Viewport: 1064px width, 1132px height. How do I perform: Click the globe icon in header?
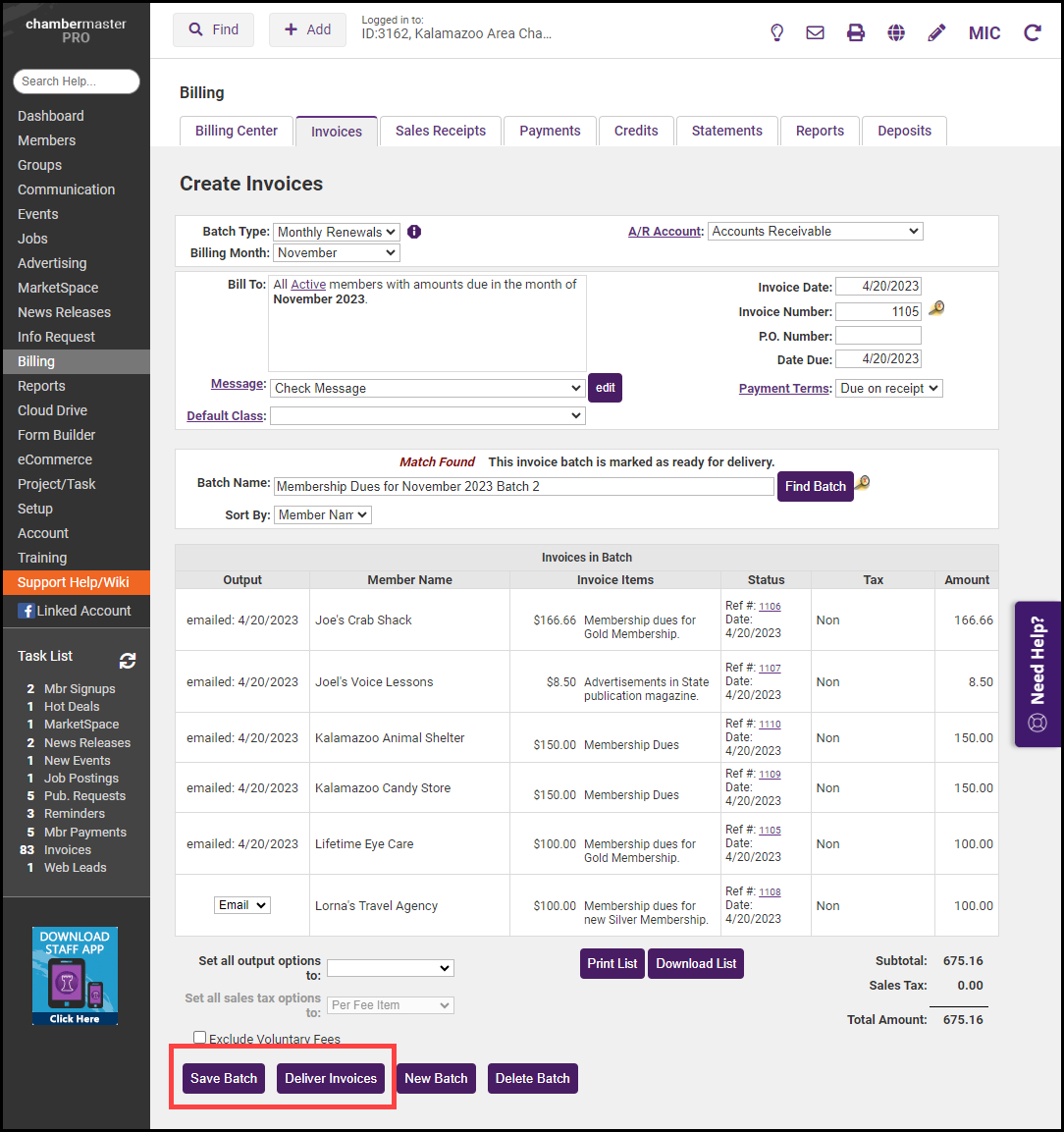[896, 32]
